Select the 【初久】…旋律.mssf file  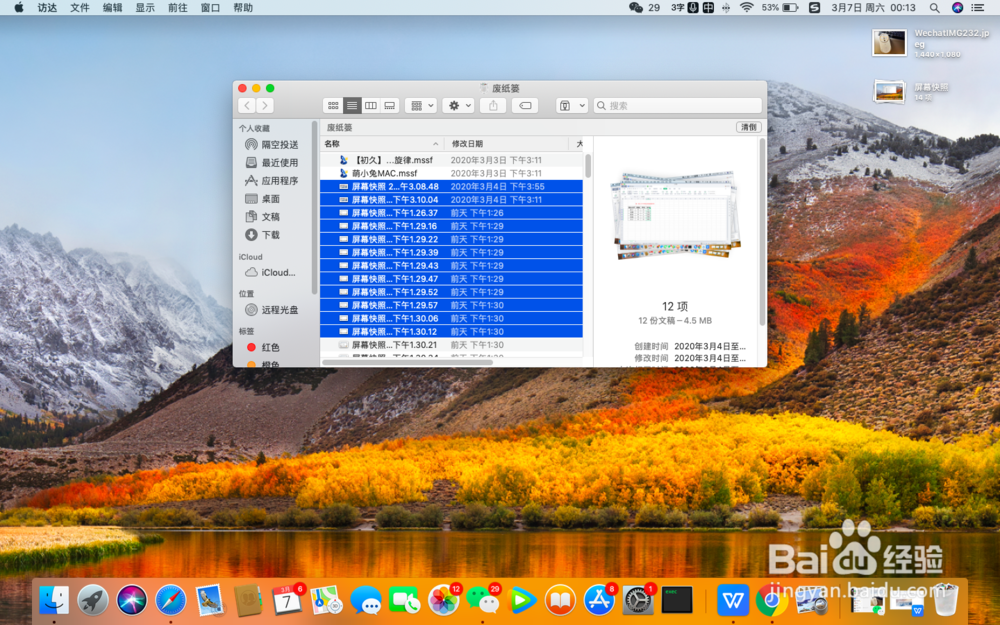tap(452, 160)
